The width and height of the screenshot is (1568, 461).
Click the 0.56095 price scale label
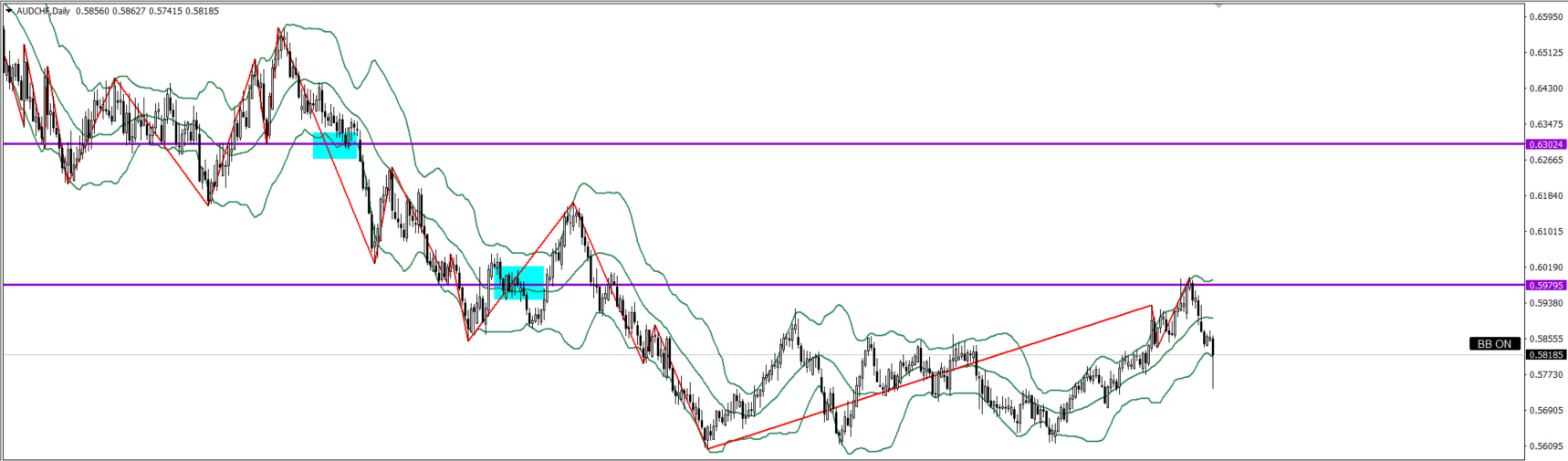point(1546,446)
